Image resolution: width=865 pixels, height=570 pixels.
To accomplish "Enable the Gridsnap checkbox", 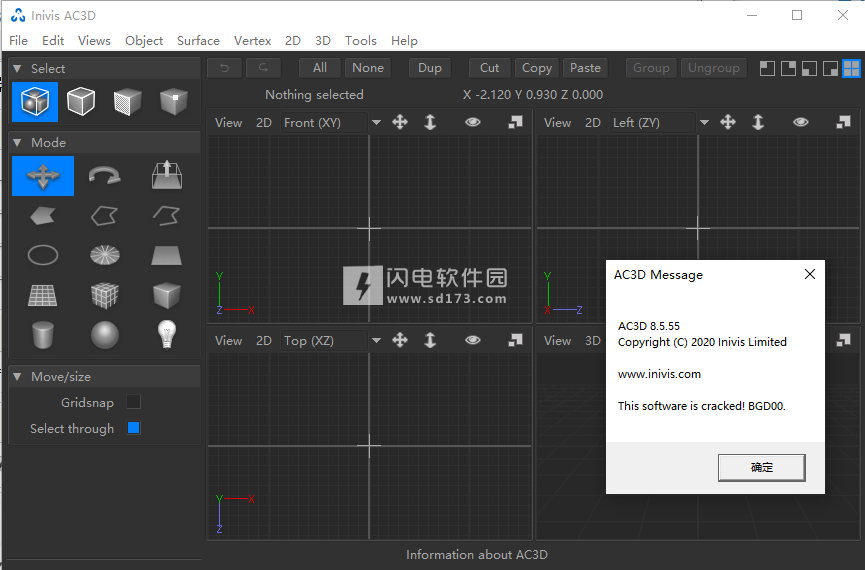I will tap(134, 402).
